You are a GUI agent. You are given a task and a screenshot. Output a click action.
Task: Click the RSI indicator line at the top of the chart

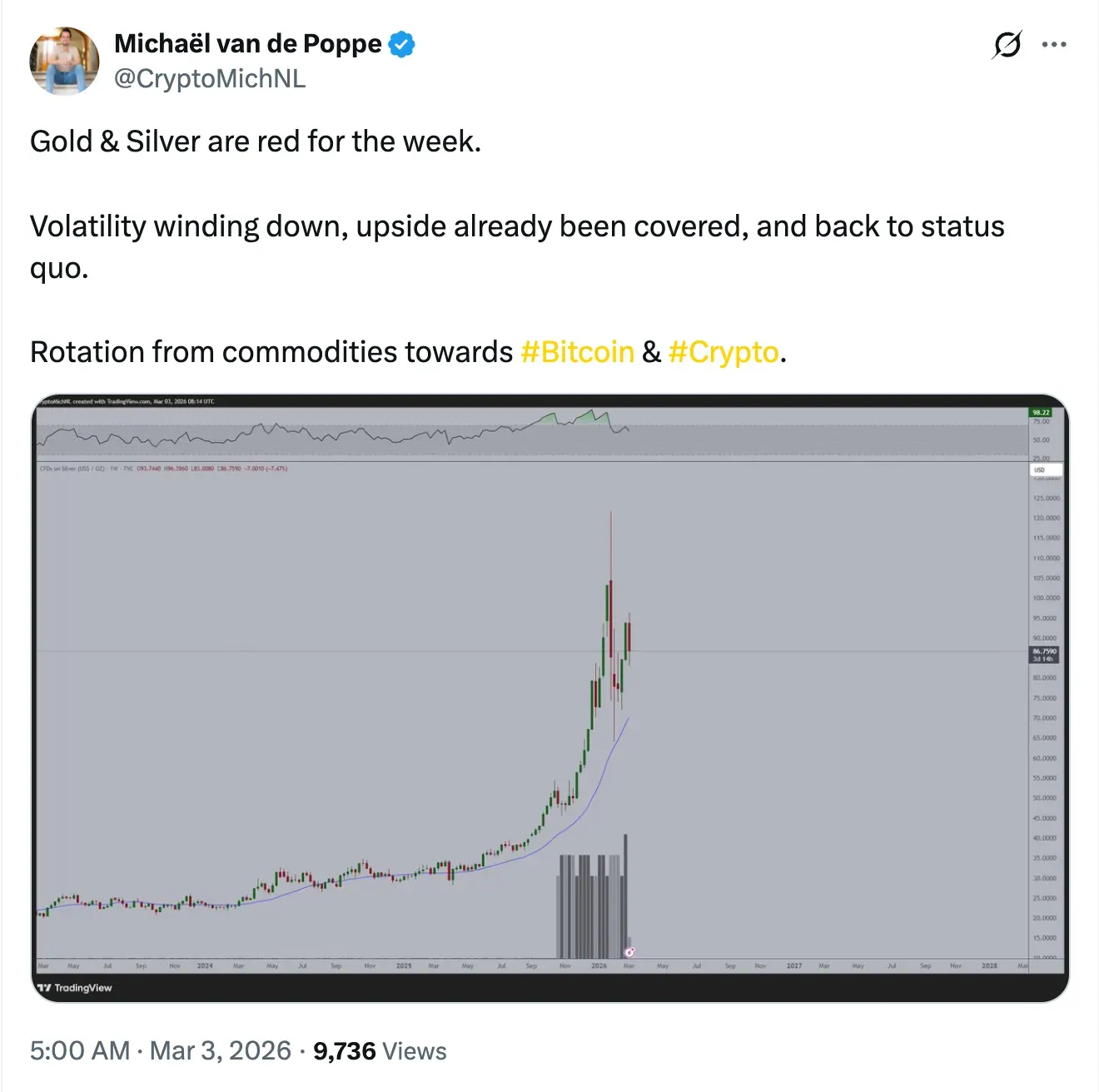(x=333, y=434)
